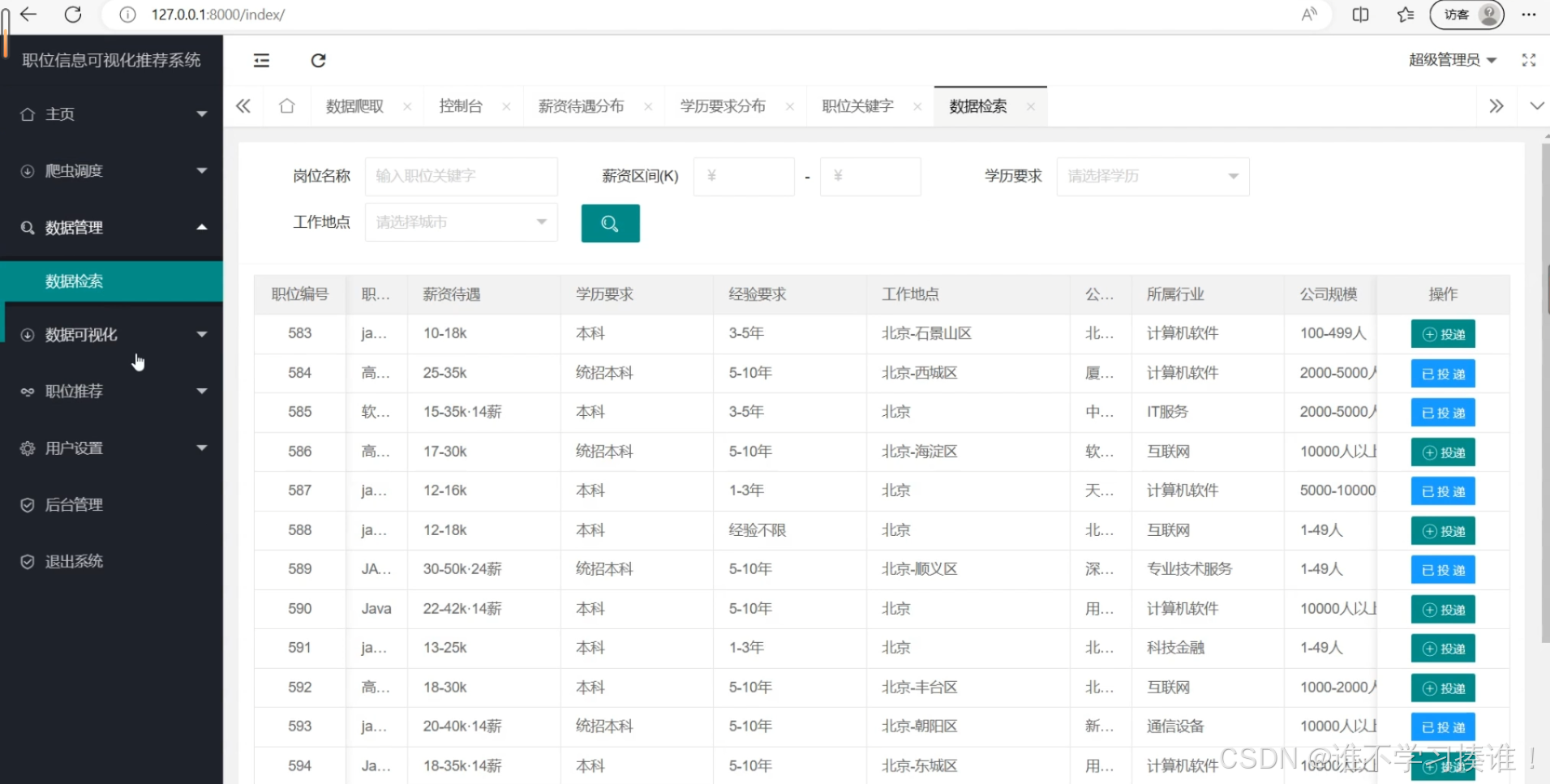
Task: Switch to 薪资待遇分布 tab
Action: [581, 106]
